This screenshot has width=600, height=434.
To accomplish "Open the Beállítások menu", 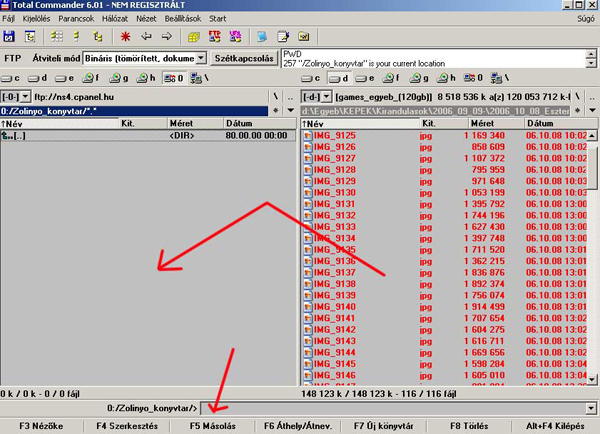I will (183, 19).
